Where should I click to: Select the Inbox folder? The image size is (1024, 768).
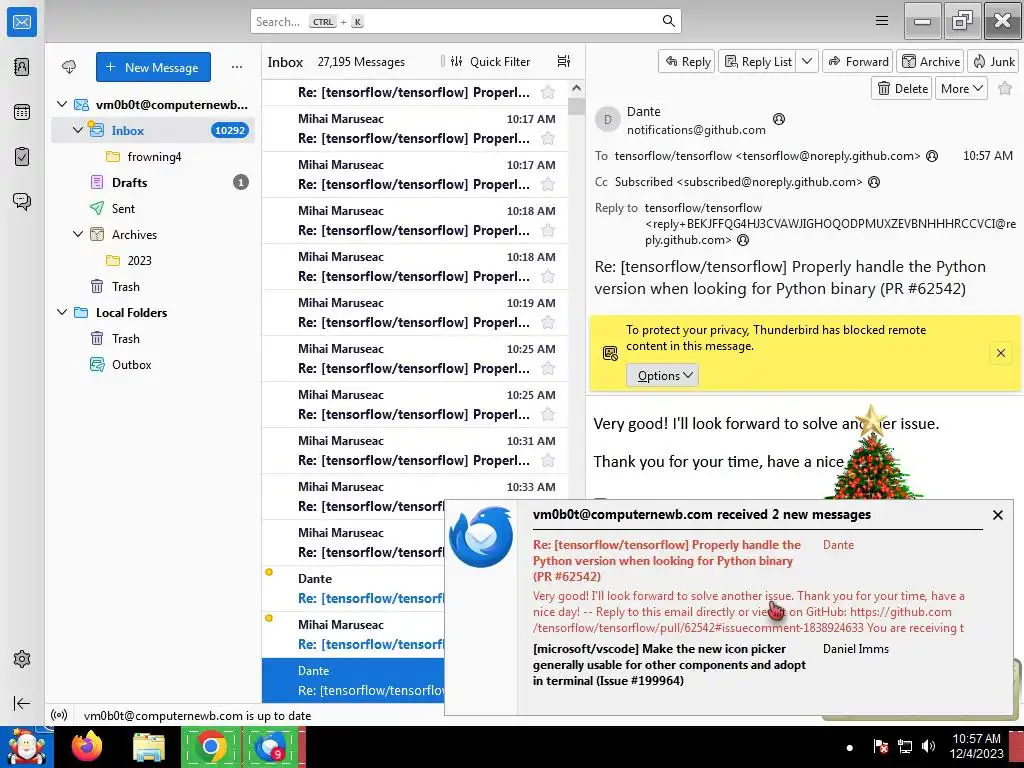point(153,130)
